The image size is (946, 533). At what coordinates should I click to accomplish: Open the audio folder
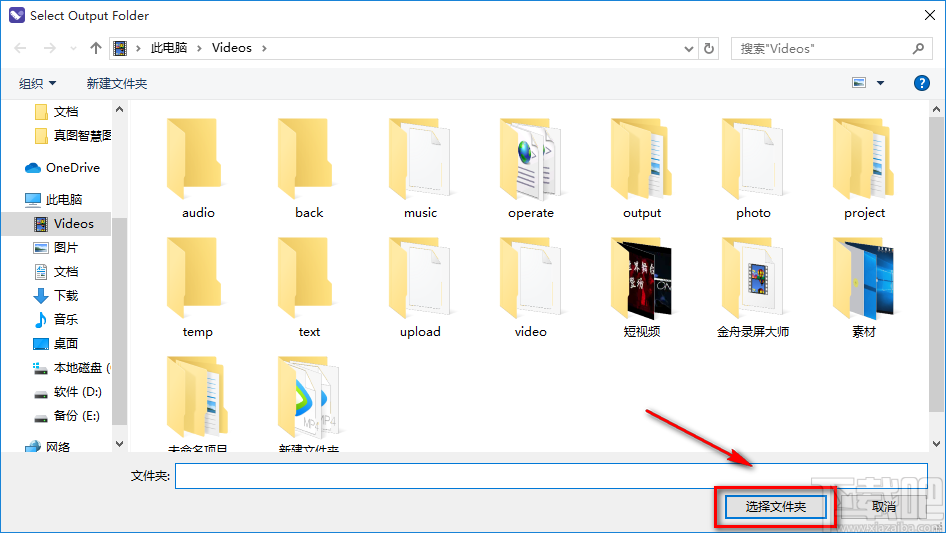198,169
